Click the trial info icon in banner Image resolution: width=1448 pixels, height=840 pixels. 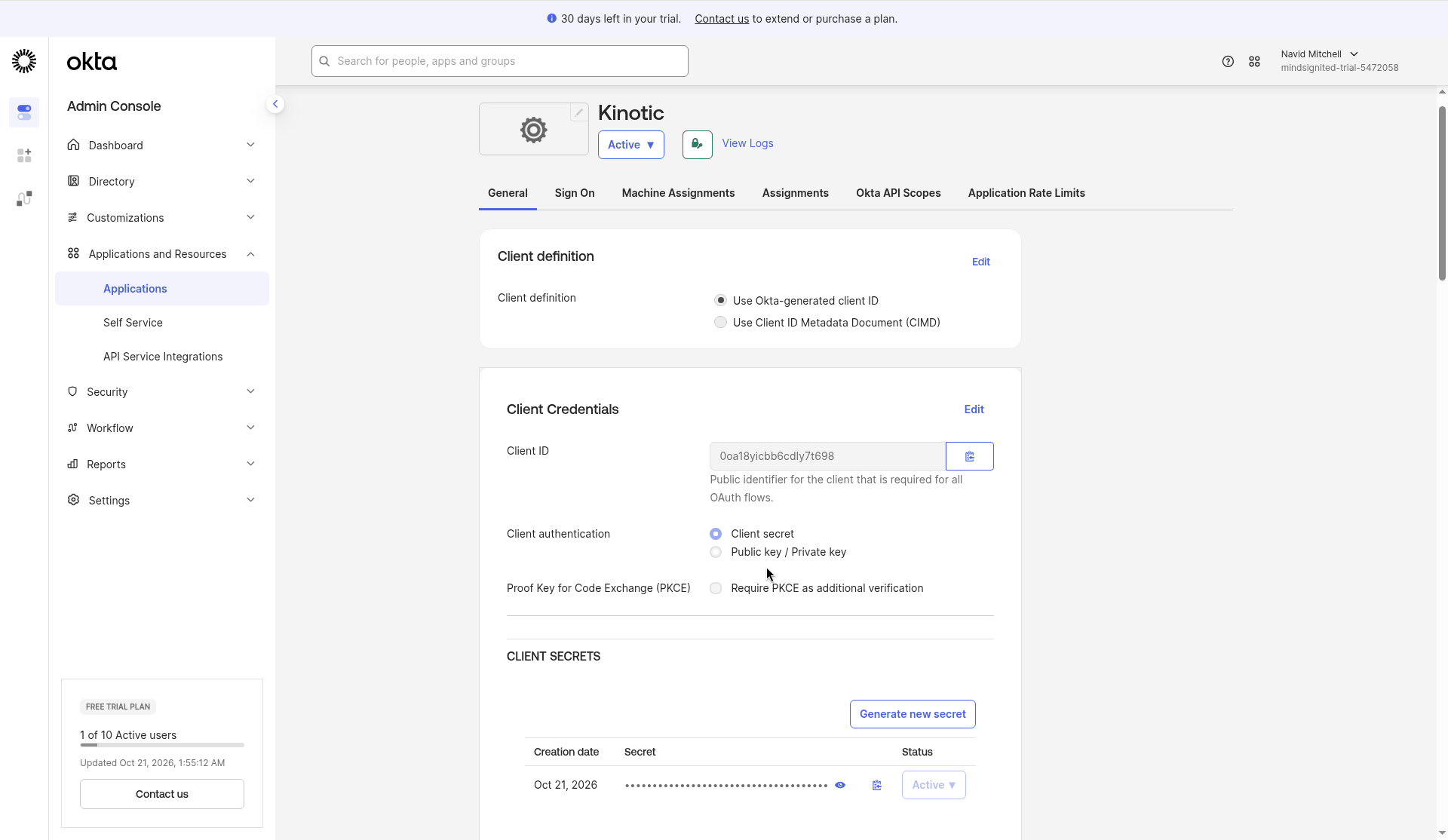coord(551,19)
